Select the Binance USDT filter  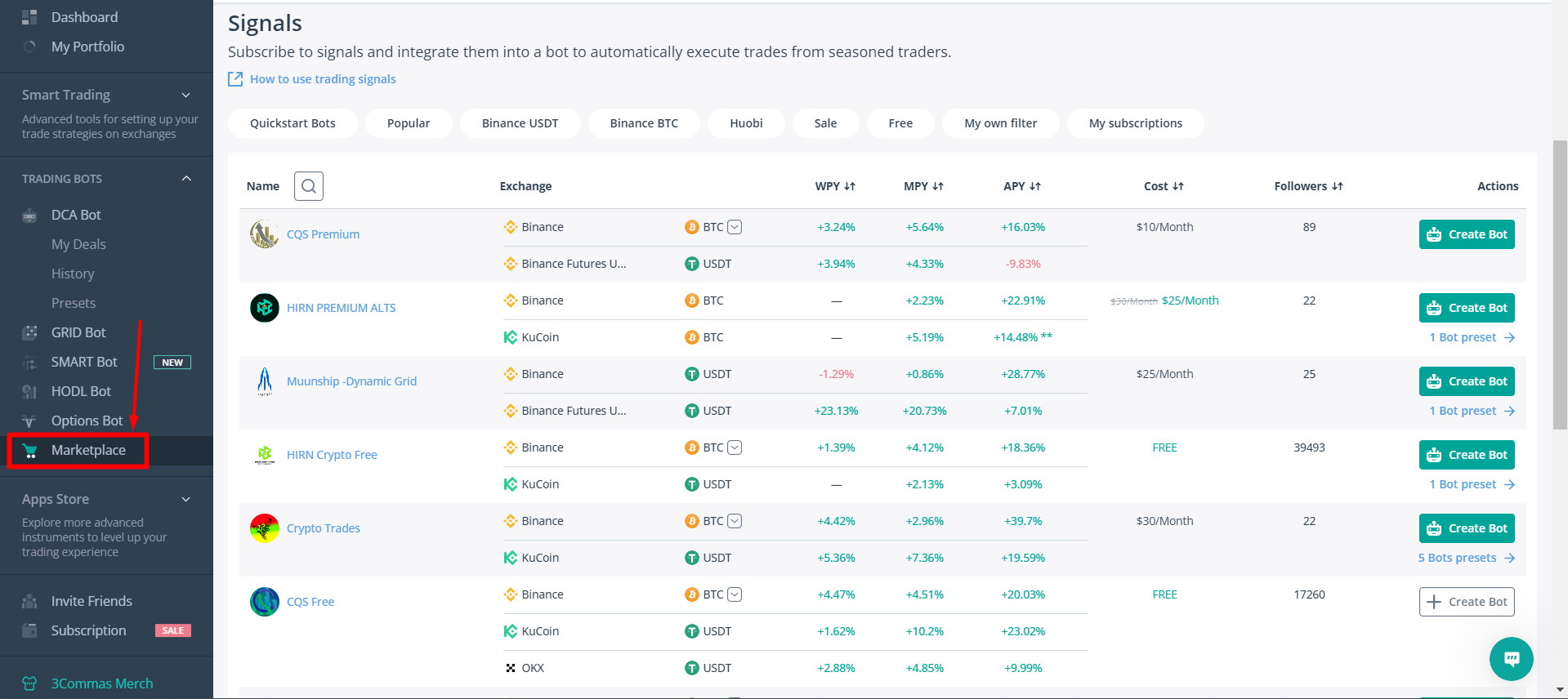pos(520,123)
